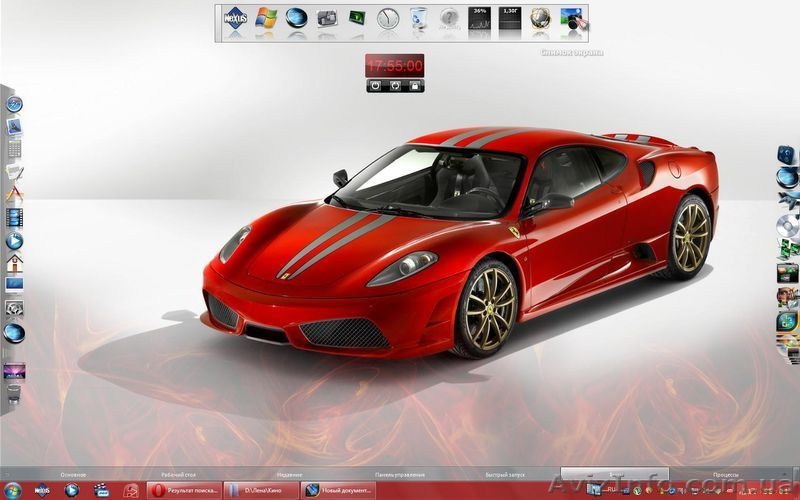Open the purple aurora desktop icon in left dock

click(x=14, y=371)
